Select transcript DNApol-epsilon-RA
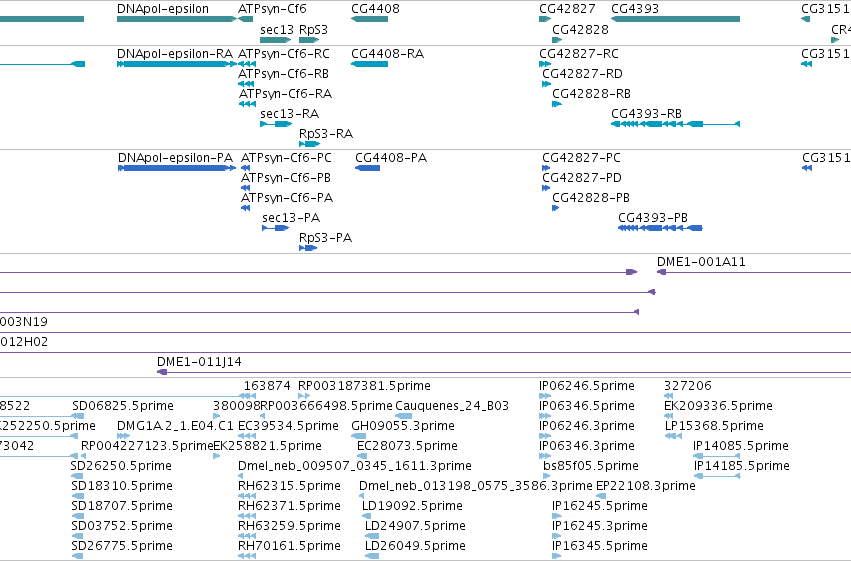851x561 pixels. pos(177,64)
